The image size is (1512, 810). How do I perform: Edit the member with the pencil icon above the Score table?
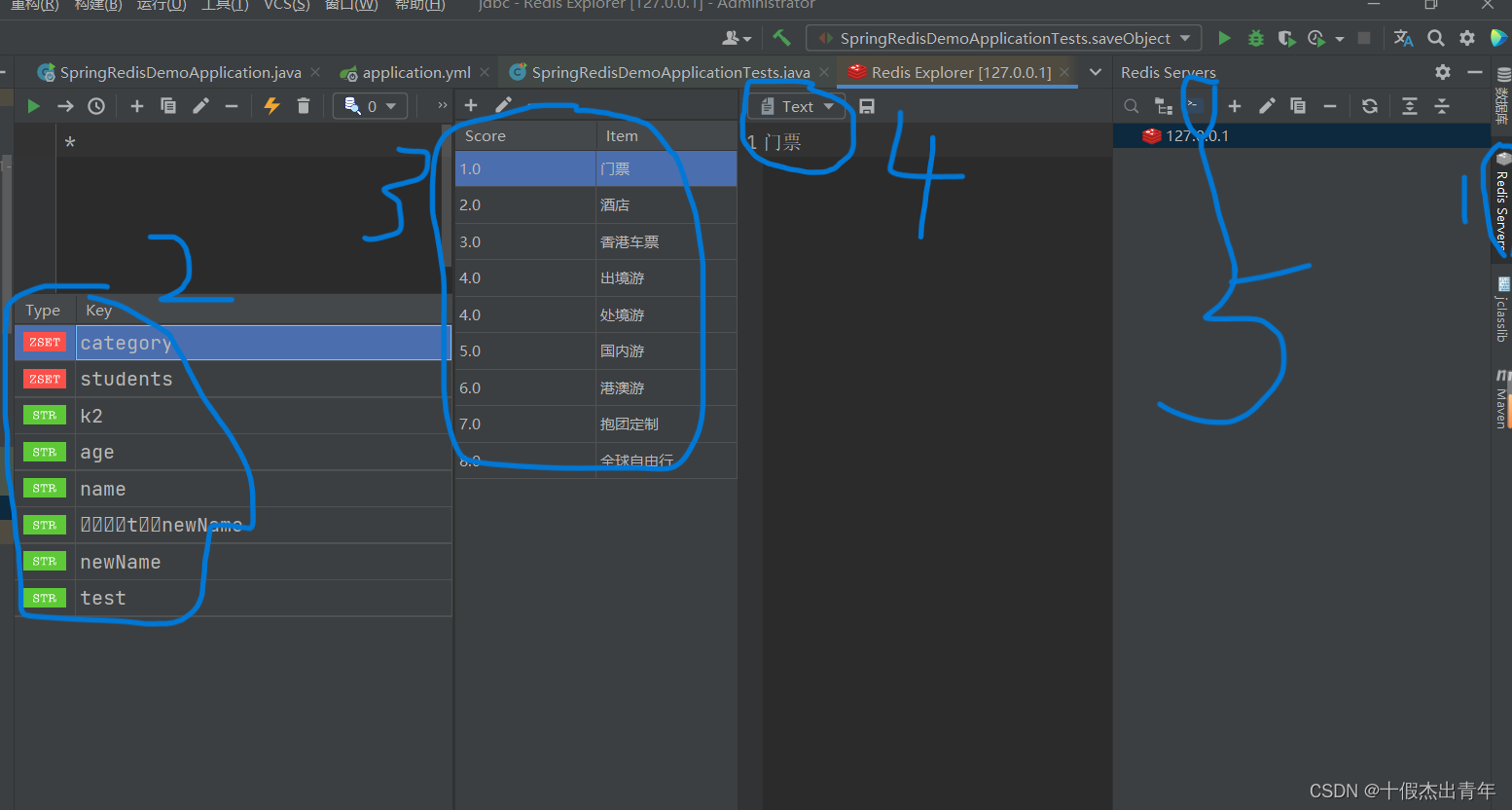coord(503,105)
